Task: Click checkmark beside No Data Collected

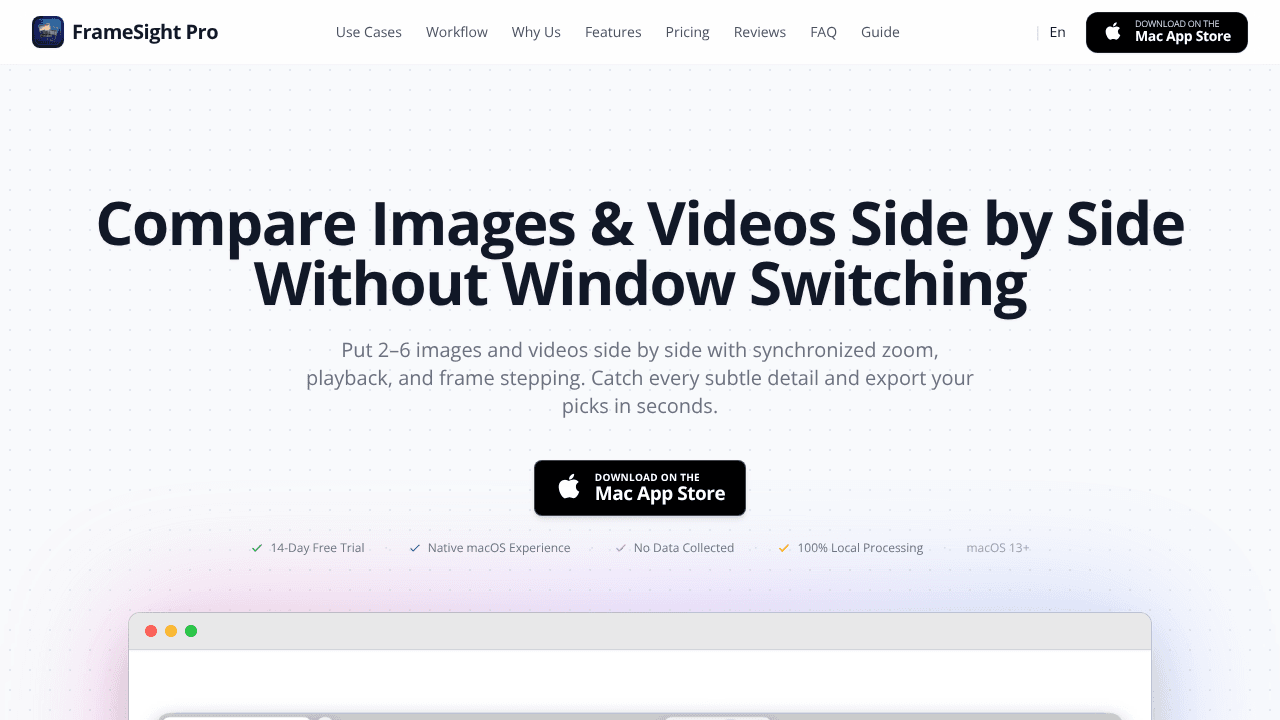Action: 620,548
